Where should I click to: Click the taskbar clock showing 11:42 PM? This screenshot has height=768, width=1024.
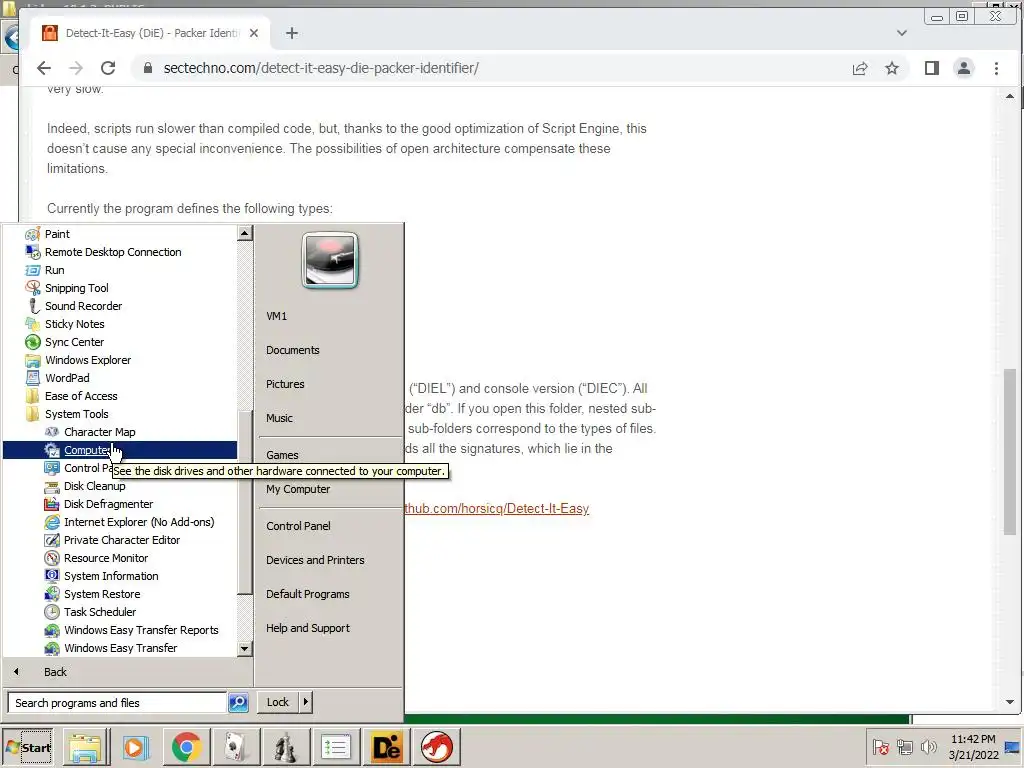pyautogui.click(x=973, y=747)
